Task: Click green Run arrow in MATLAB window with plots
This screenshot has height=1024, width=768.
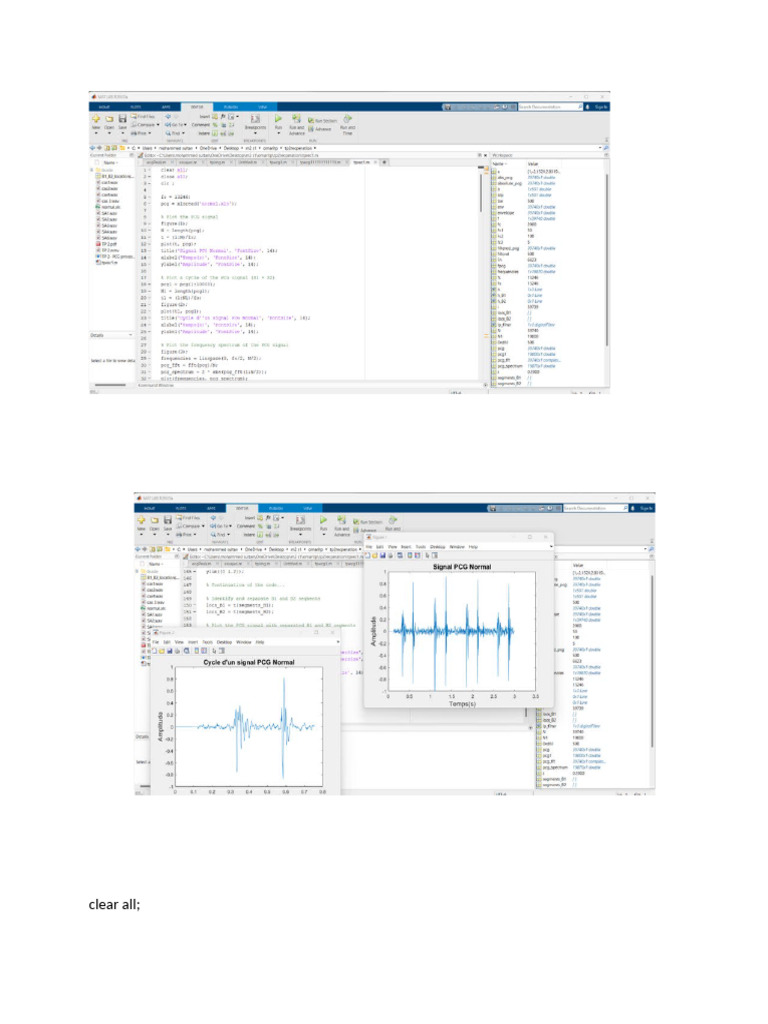Action: pos(323,520)
